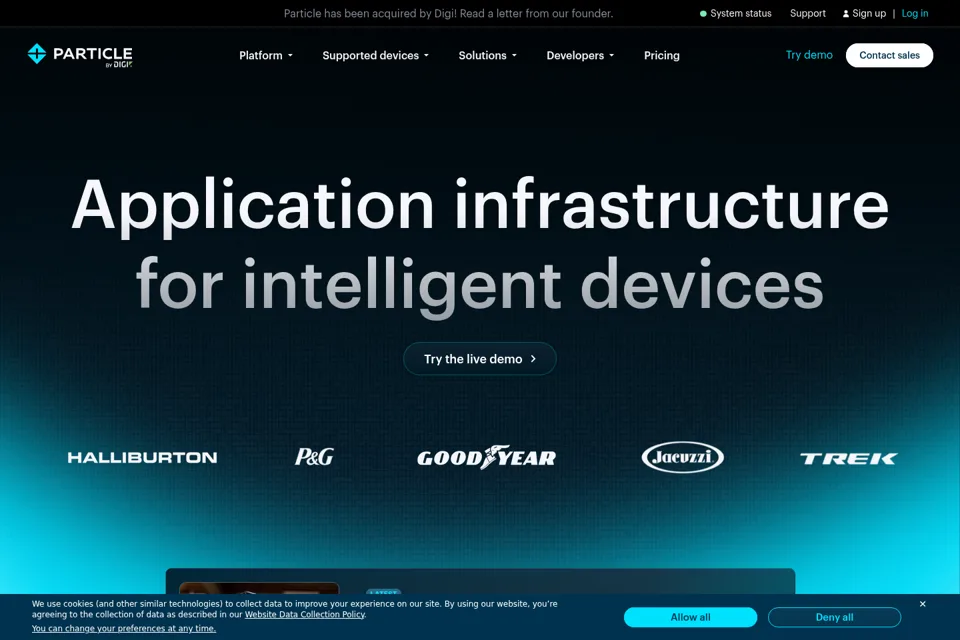
Task: Click the arrow in Try the live demo
Action: tap(533, 359)
